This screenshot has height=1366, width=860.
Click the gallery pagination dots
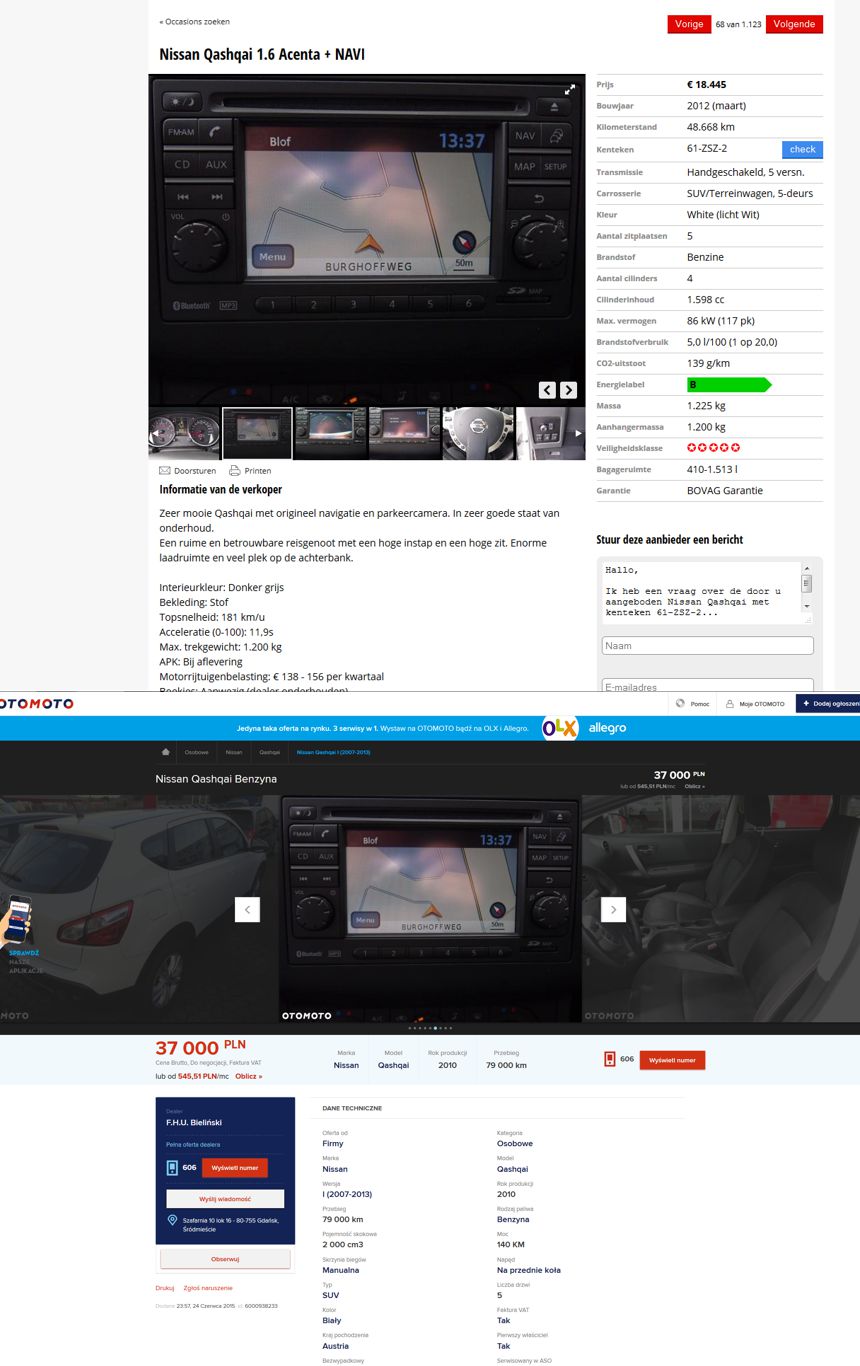coord(430,1028)
